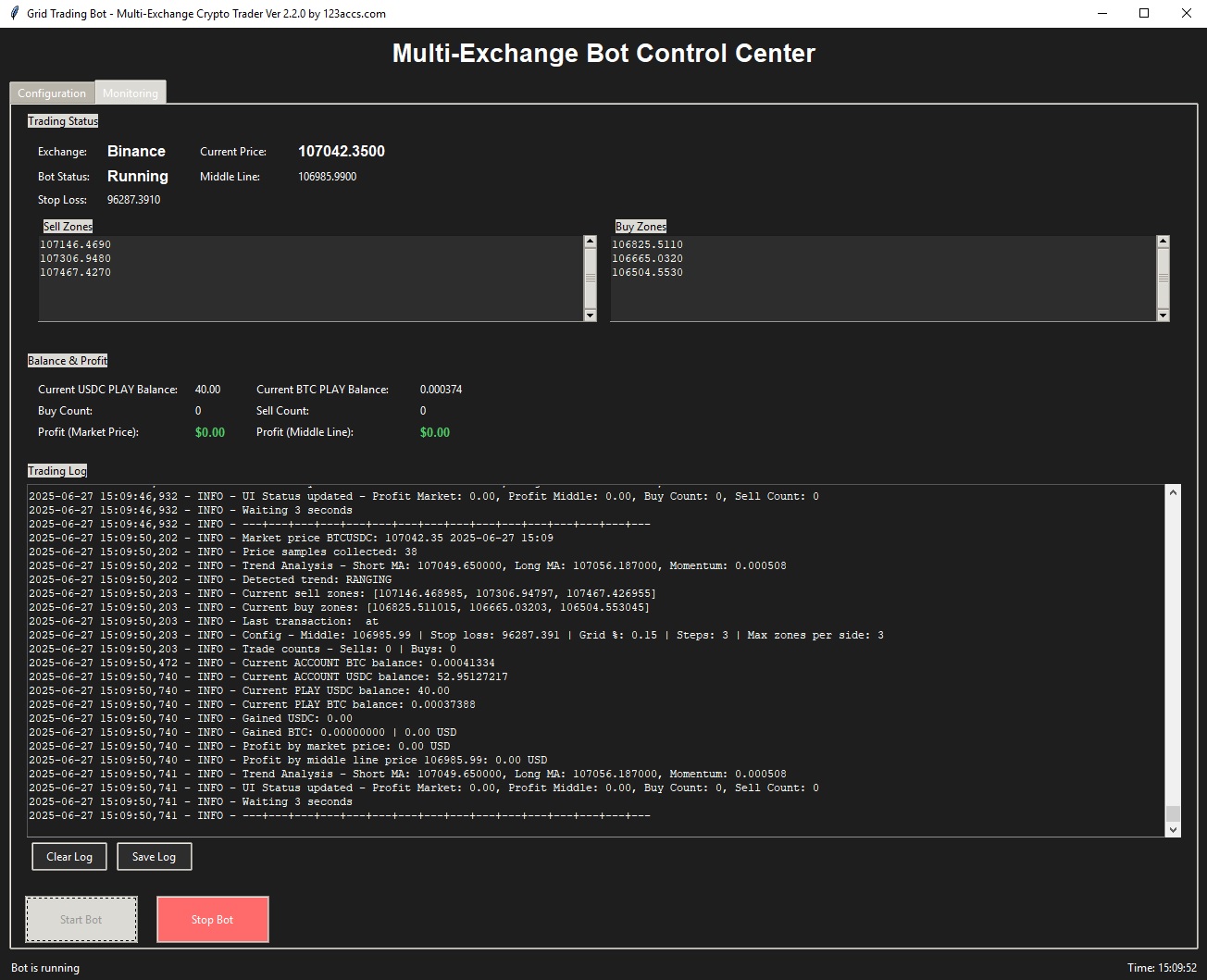Click sell zone value 107467.4270
Image resolution: width=1207 pixels, height=980 pixels.
(75, 272)
